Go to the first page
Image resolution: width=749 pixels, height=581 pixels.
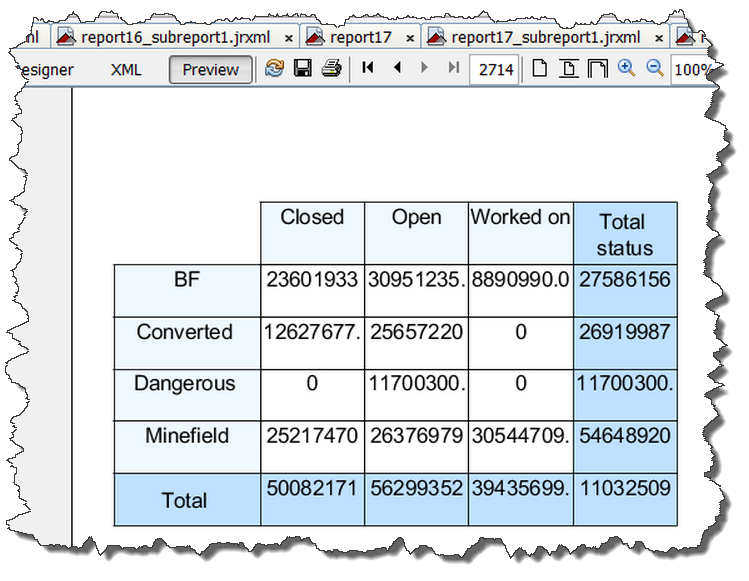click(x=368, y=69)
